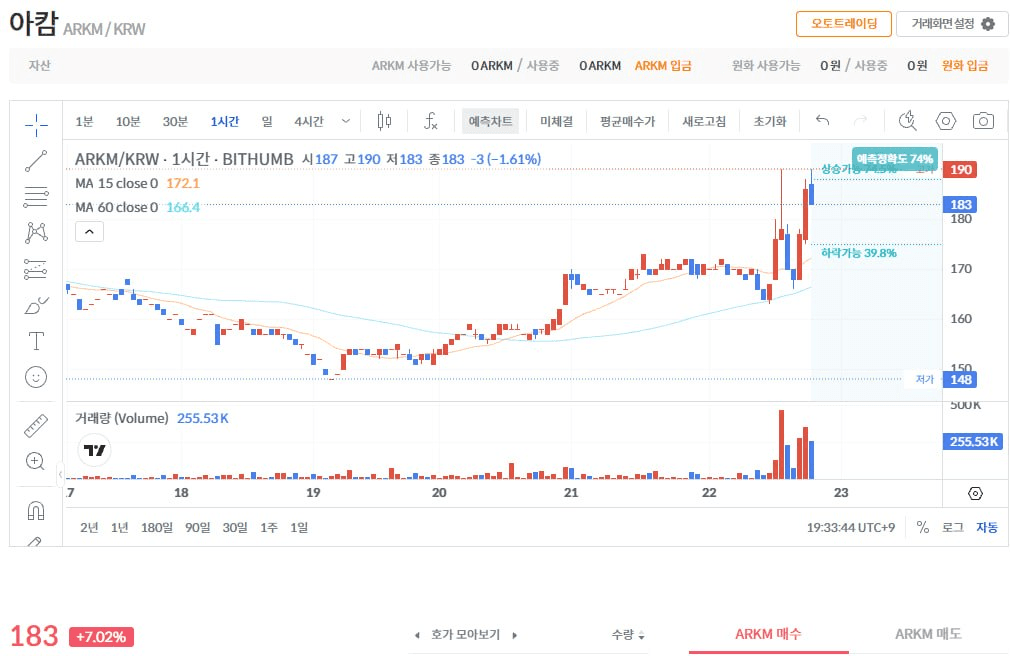Open time axis settings gear icon

[976, 493]
